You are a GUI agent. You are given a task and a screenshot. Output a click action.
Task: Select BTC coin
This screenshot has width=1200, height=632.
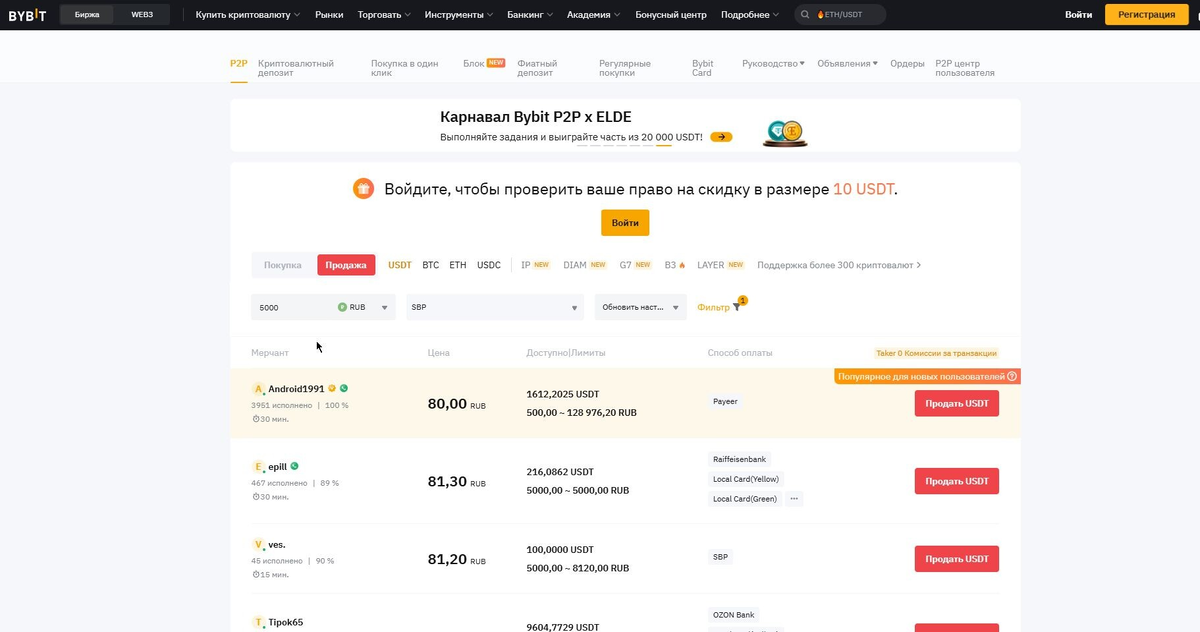click(x=431, y=265)
